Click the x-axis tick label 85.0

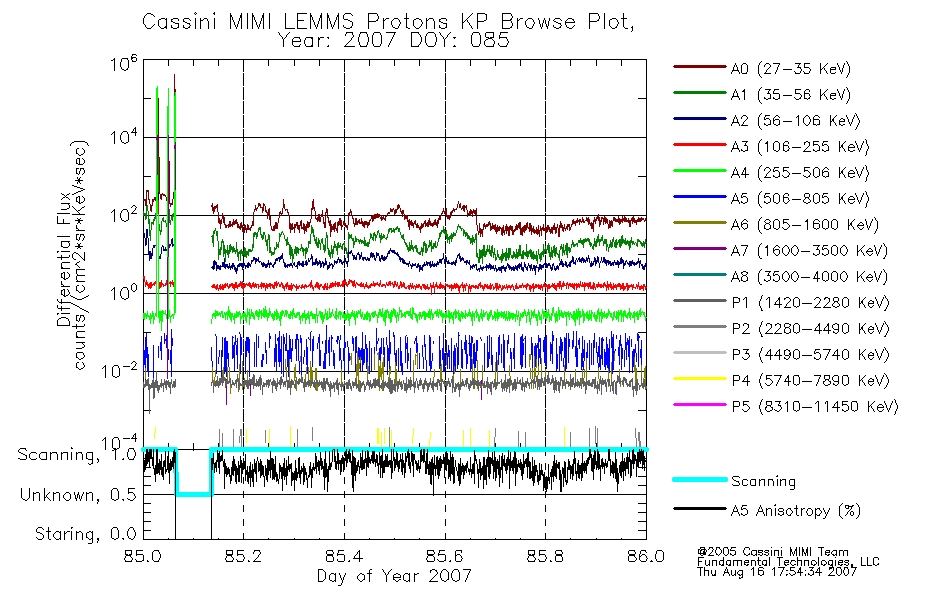143,556
